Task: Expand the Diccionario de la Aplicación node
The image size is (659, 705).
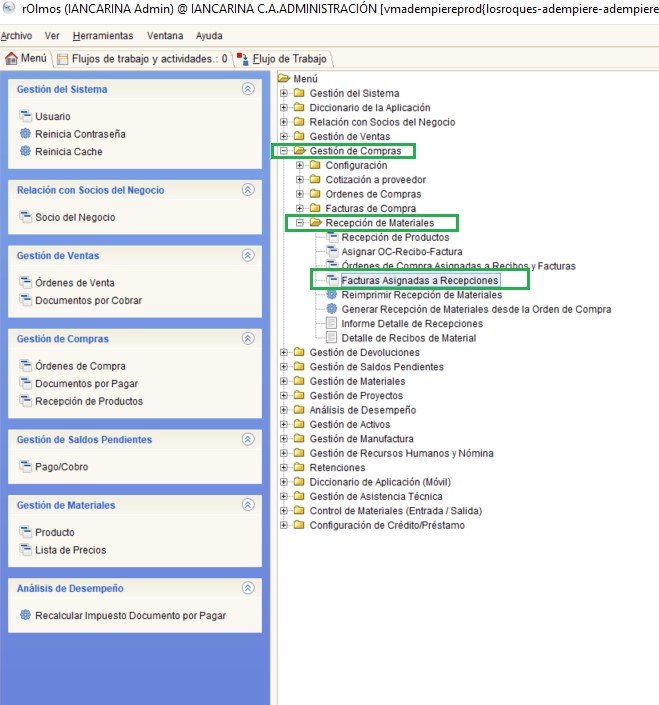Action: [284, 107]
